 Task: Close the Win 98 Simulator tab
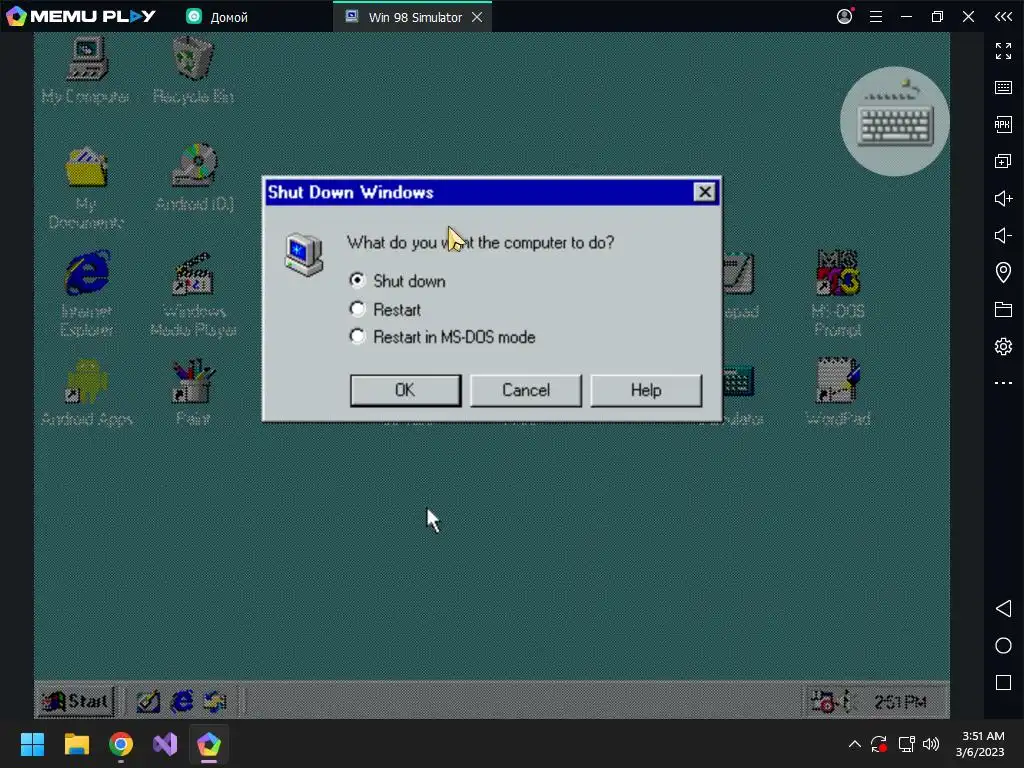[477, 17]
